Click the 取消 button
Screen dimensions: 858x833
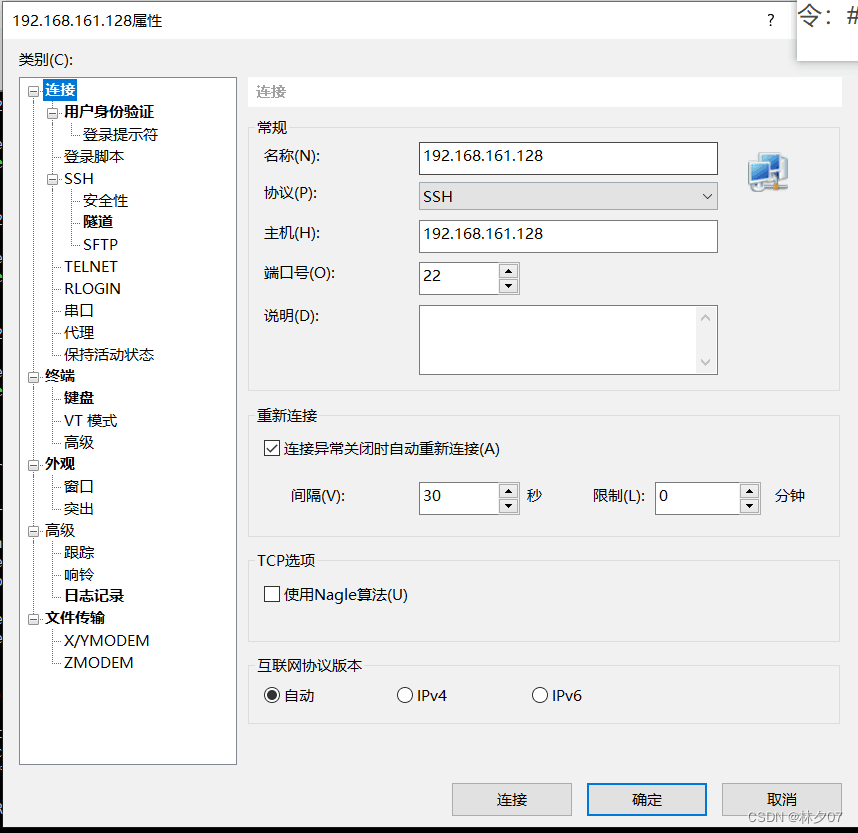point(781,800)
